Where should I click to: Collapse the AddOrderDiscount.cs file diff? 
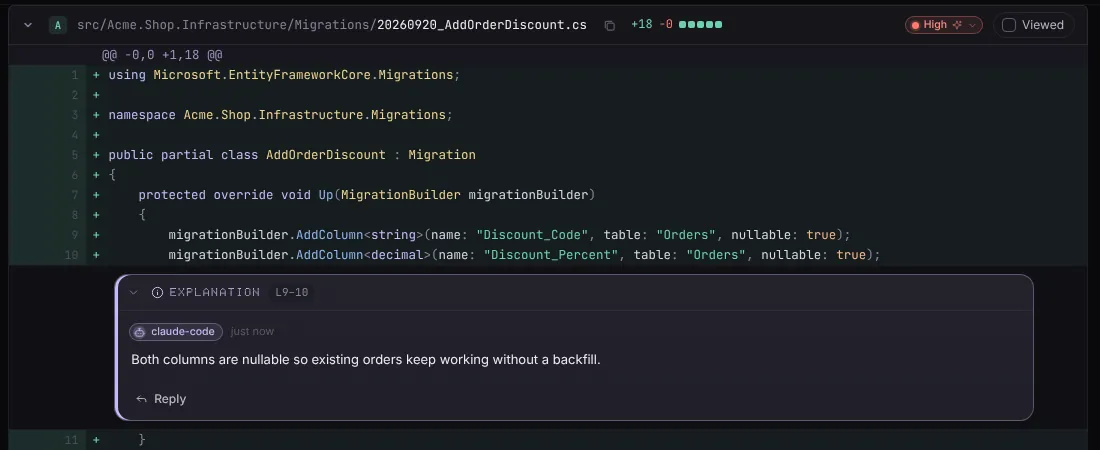pos(28,25)
